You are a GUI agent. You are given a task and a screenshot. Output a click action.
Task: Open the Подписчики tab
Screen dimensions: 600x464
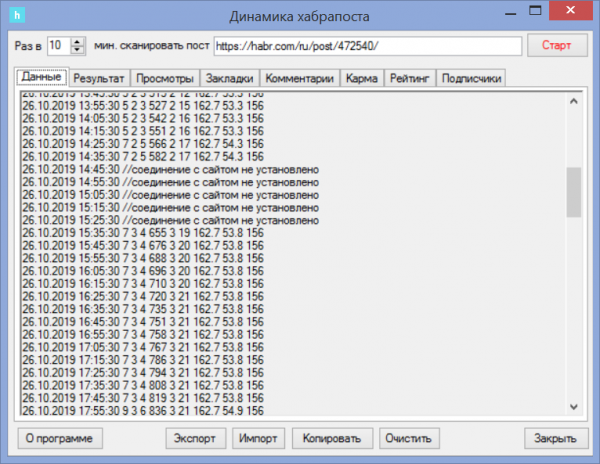pyautogui.click(x=471, y=78)
